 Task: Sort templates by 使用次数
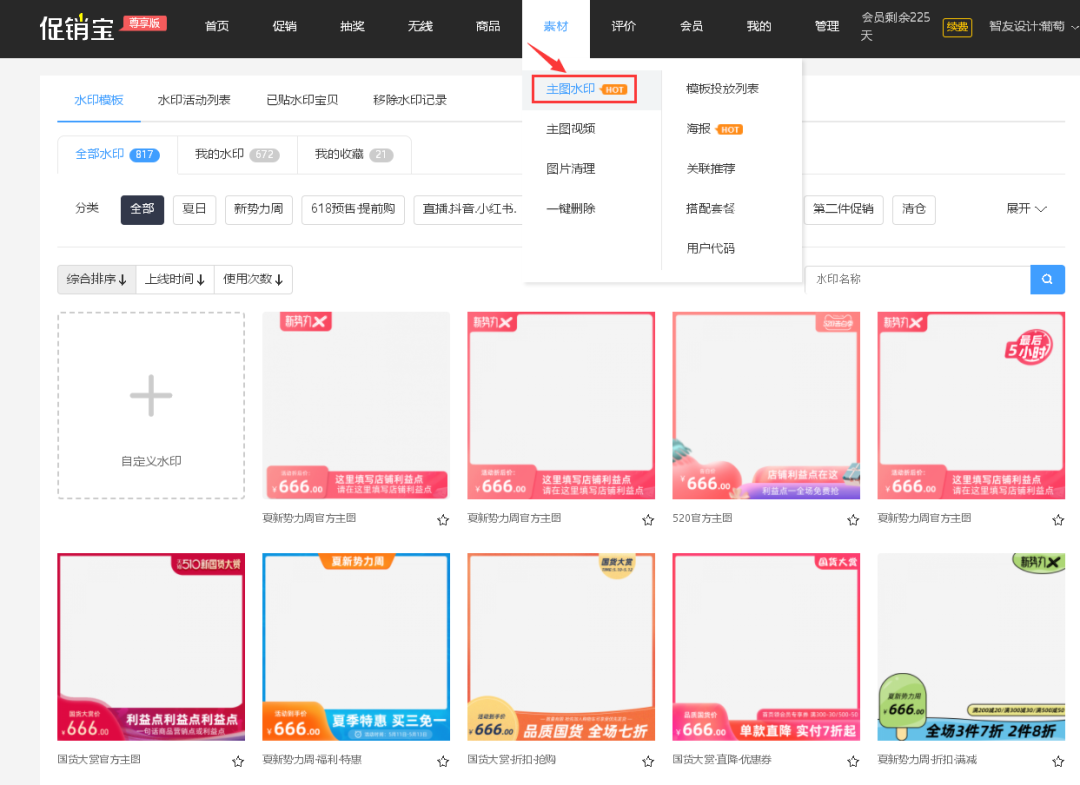click(x=253, y=280)
